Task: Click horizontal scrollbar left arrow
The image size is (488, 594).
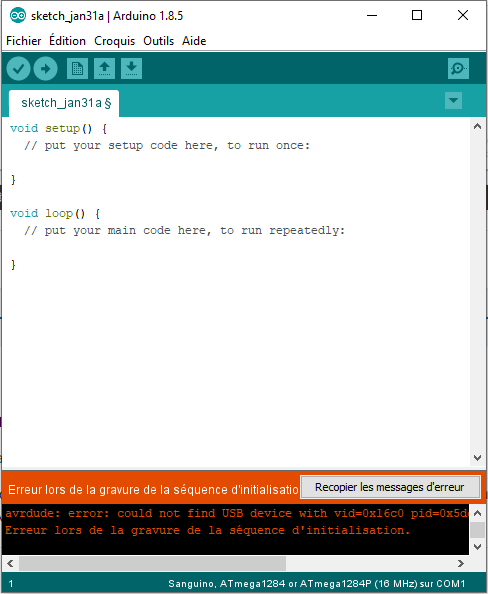Action: point(10,563)
